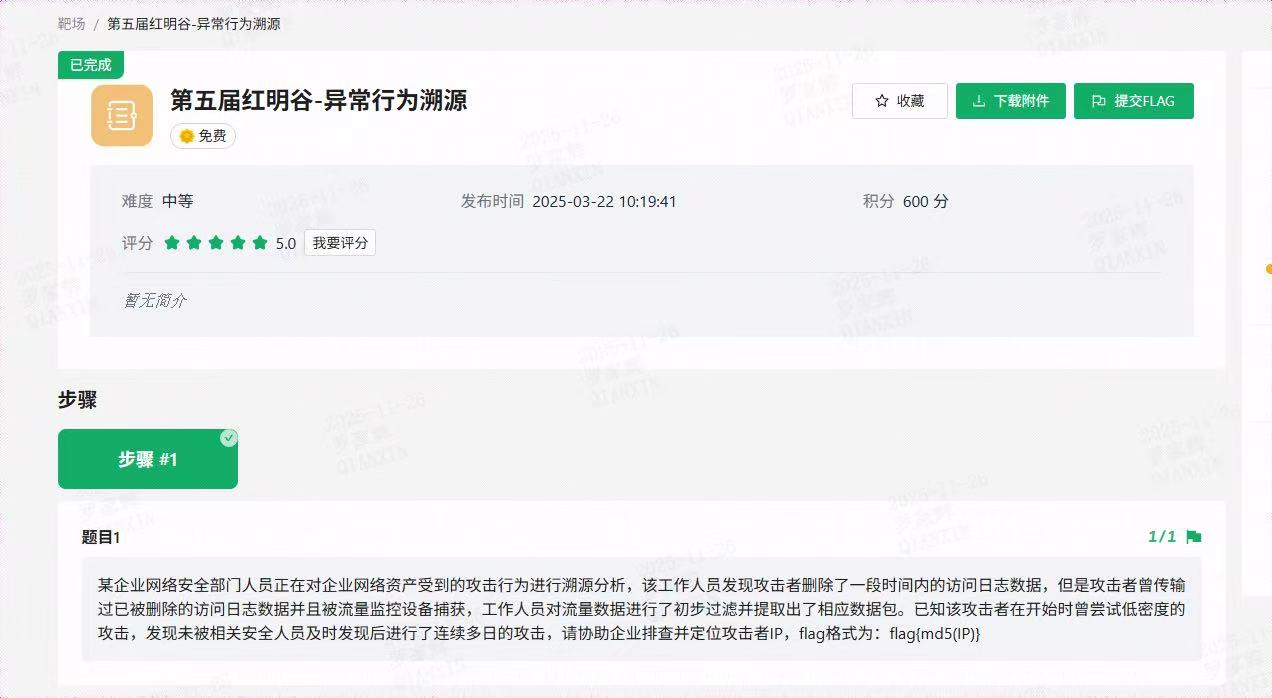Click the gold coin icon in 免费 tag

pos(186,136)
